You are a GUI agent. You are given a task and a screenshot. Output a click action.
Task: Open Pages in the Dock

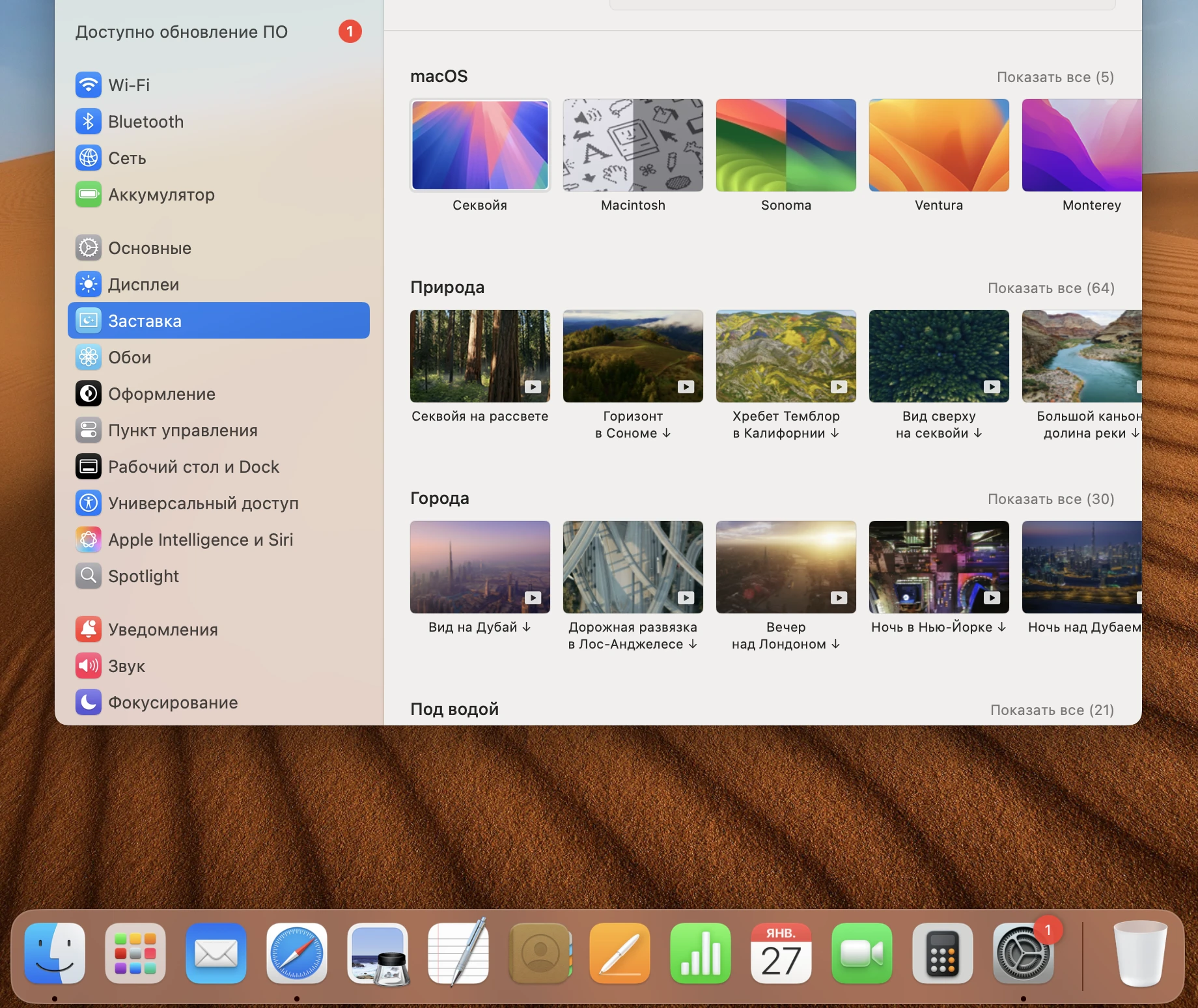tap(620, 953)
